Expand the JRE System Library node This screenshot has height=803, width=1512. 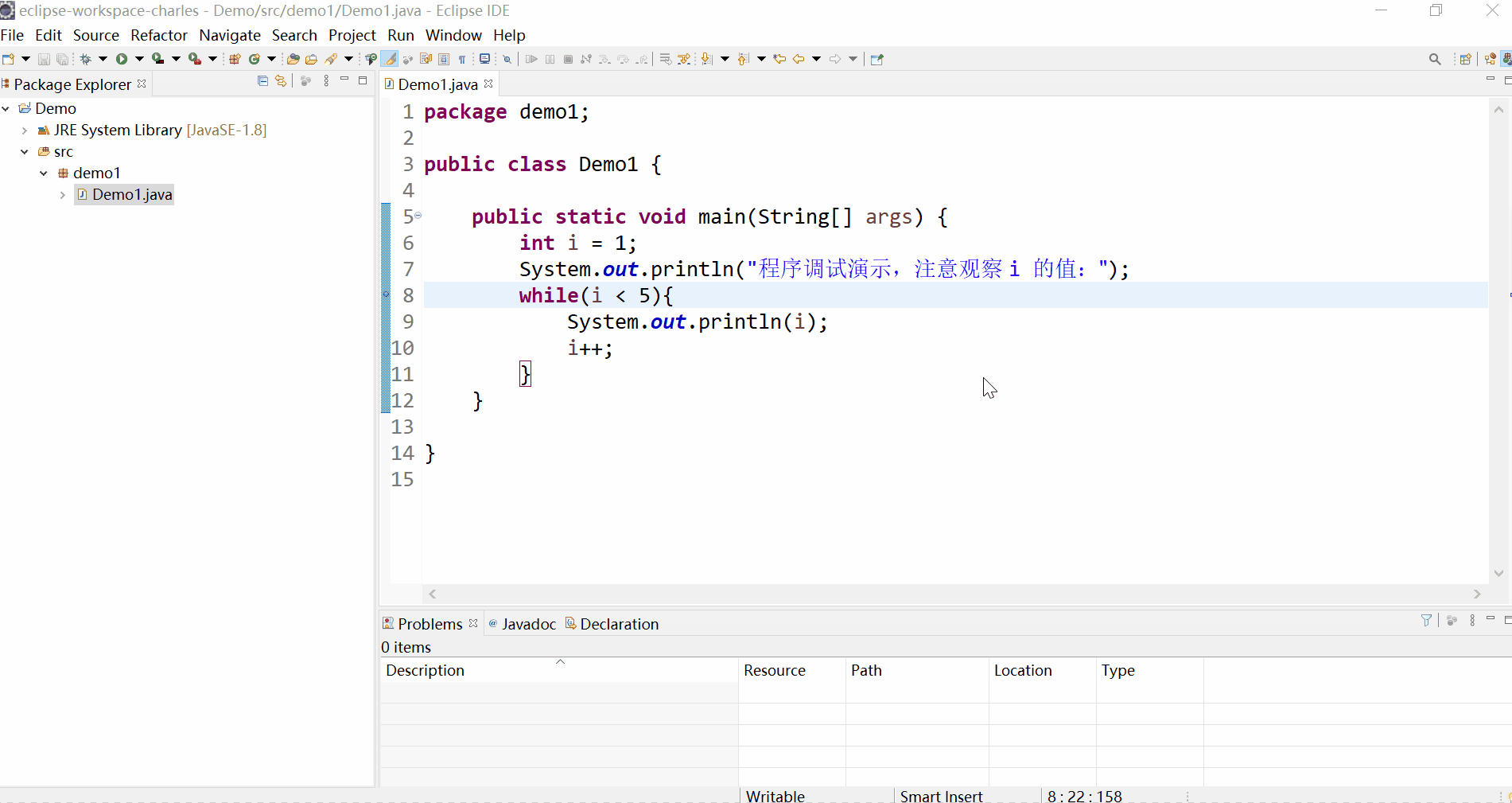point(25,131)
